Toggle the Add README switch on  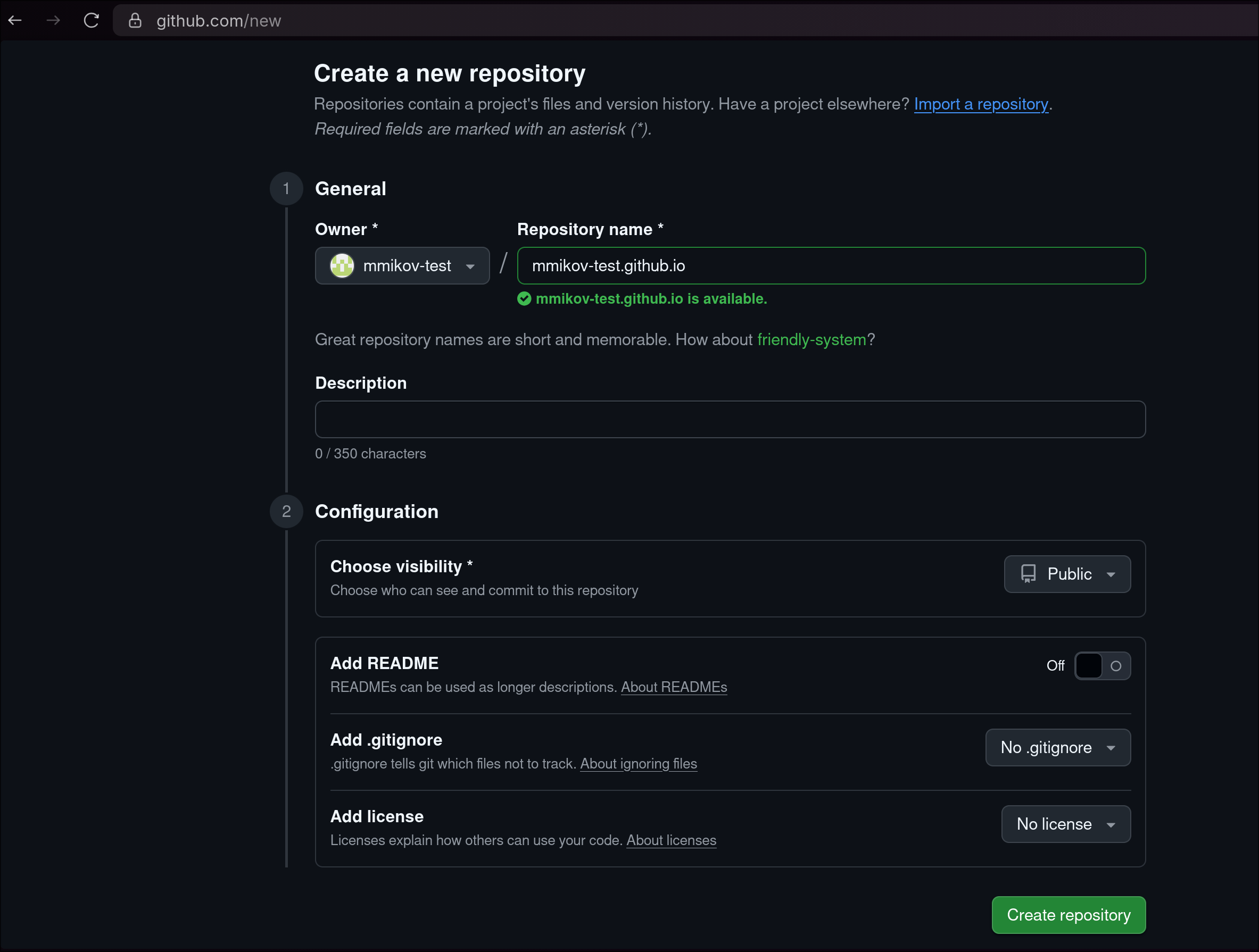click(1102, 666)
